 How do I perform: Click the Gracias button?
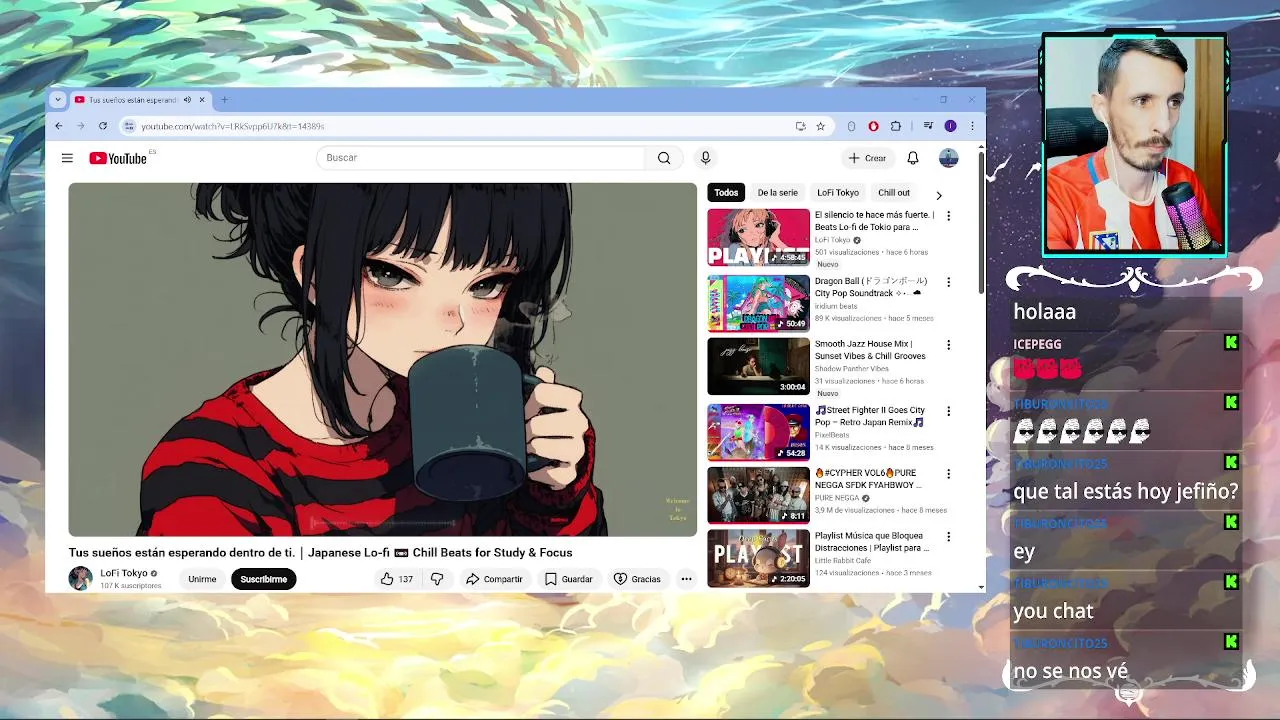(637, 579)
